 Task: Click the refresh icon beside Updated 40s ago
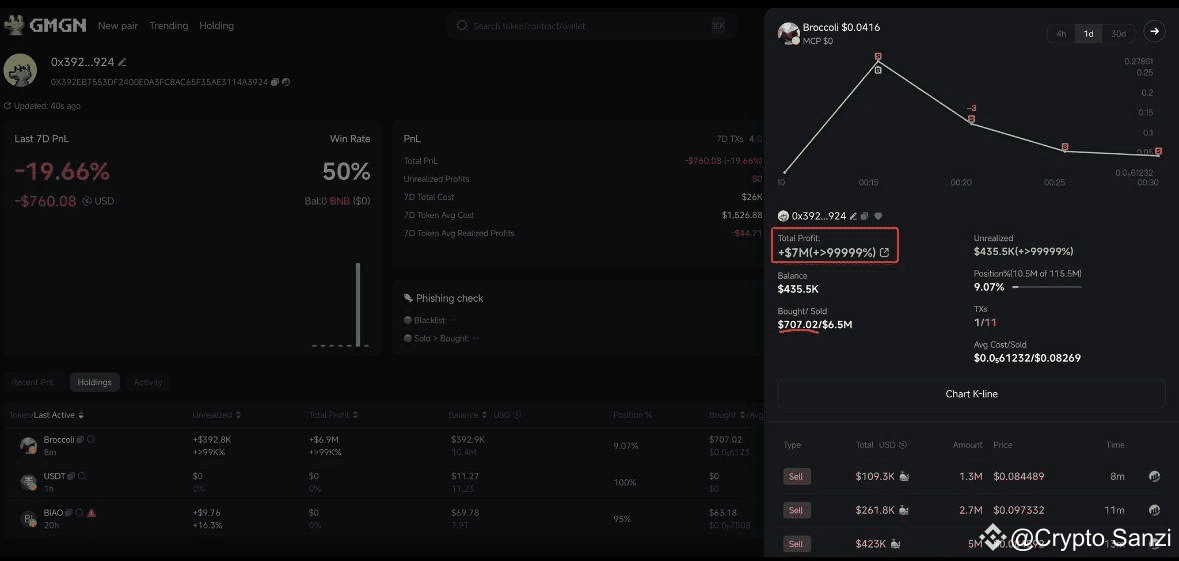[x=8, y=106]
